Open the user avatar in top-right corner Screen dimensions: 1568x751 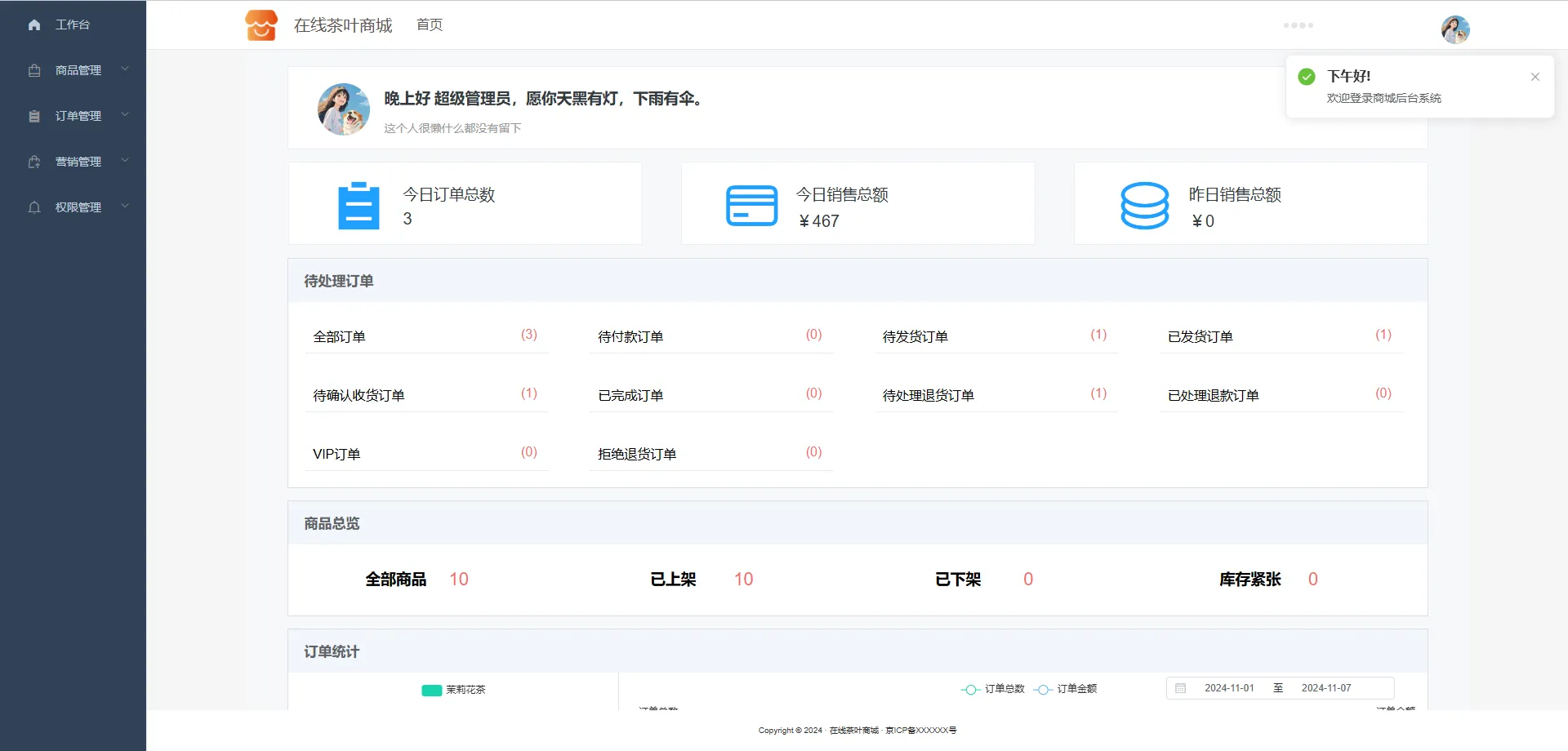coord(1454,29)
